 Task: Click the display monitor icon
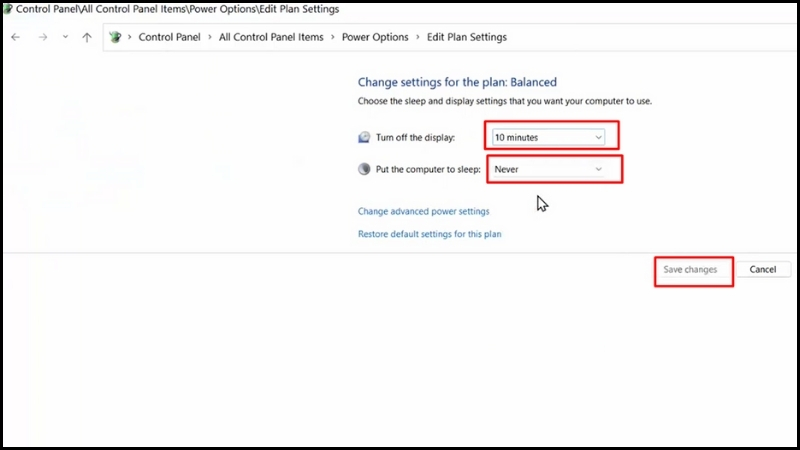click(x=364, y=137)
